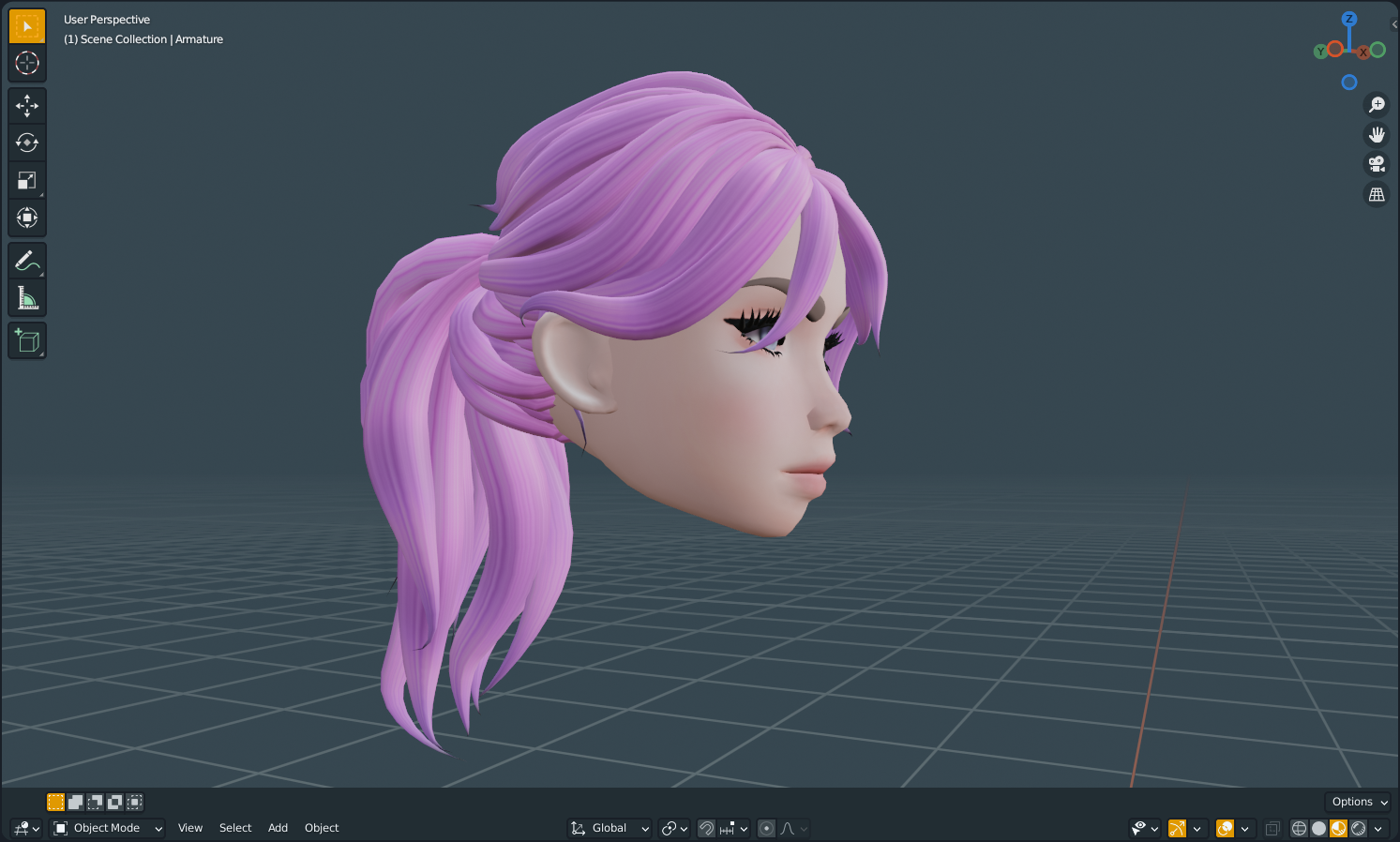Toggle perspective/orthographic grid icon
The height and width of the screenshot is (842, 1400).
1376,194
